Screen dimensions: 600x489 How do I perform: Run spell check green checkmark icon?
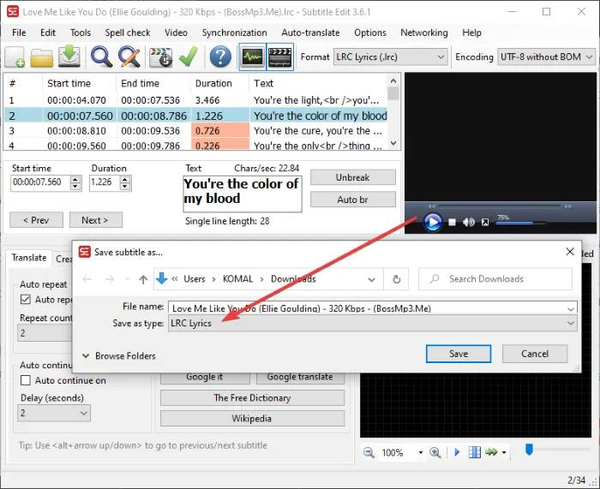189,57
